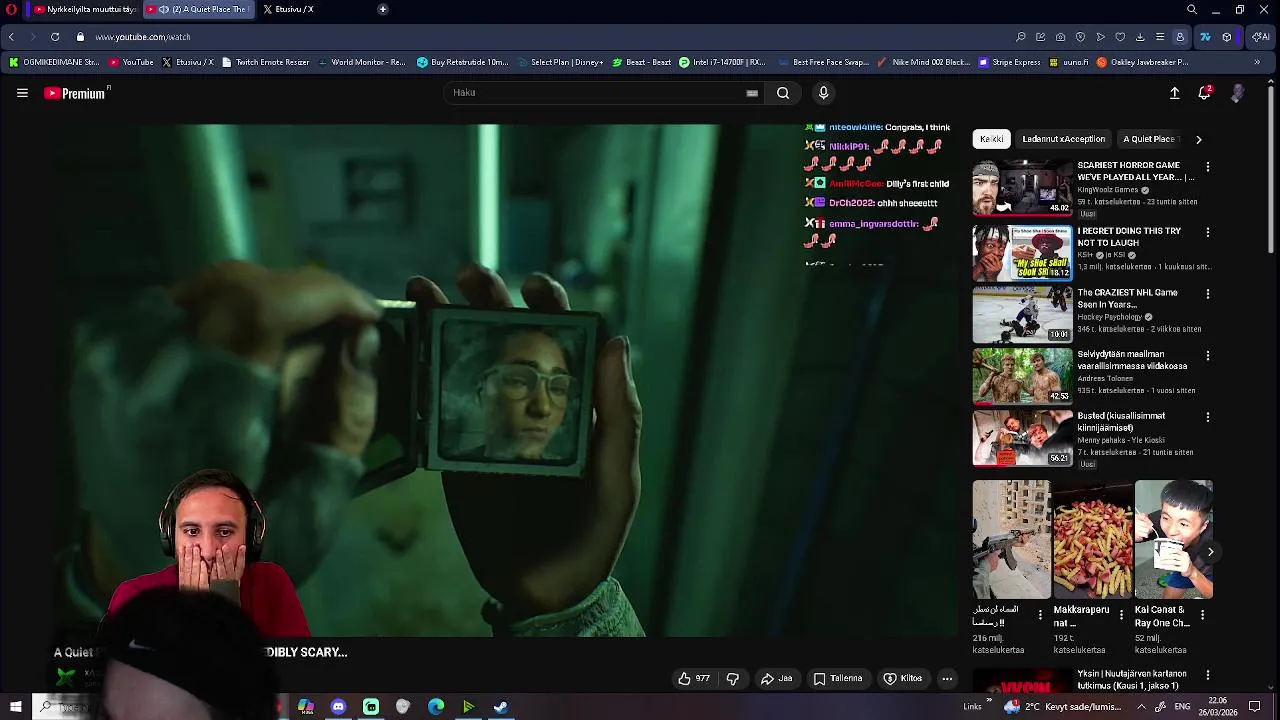Open options for CRAZIEST NHL Game video
Viewport: 1280px width, 720px height.
click(x=1208, y=294)
